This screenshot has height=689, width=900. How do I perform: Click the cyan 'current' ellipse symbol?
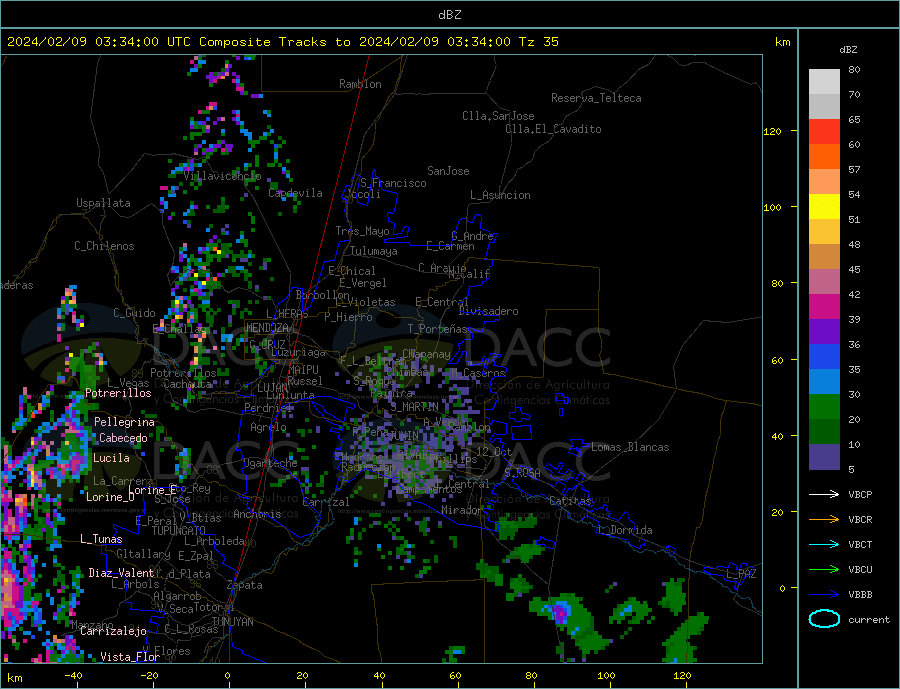[x=824, y=619]
